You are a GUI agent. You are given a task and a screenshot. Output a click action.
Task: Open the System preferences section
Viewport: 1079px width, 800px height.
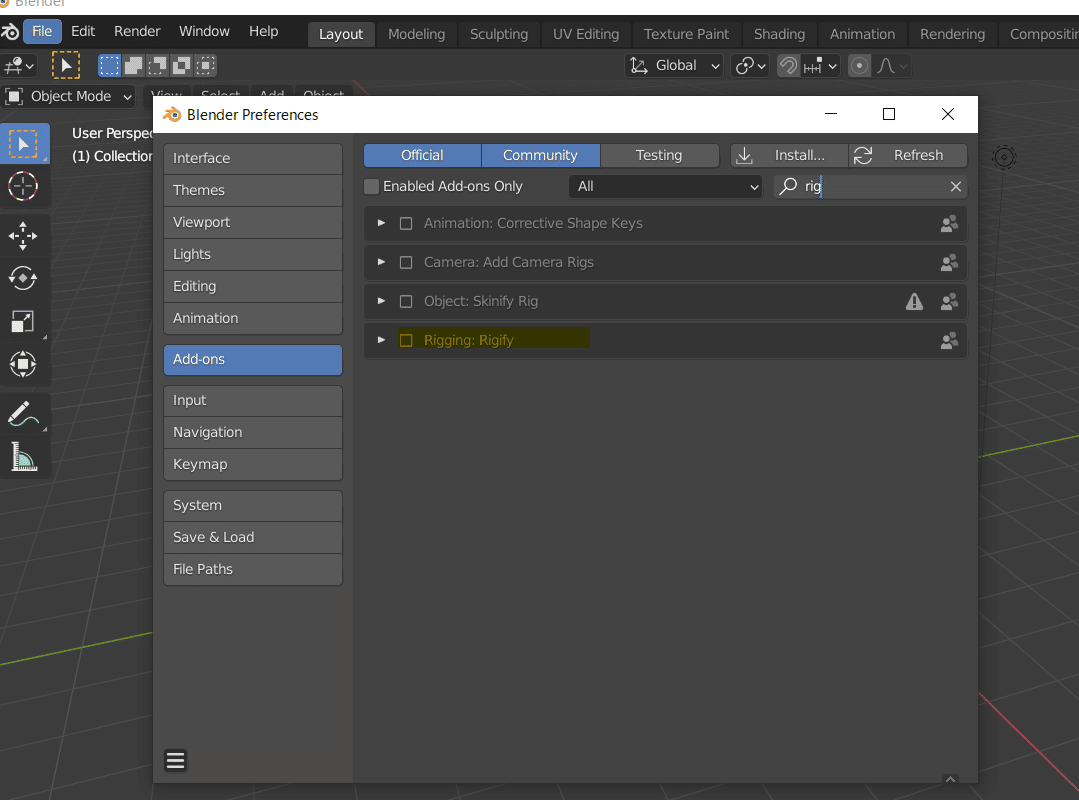[x=253, y=506]
